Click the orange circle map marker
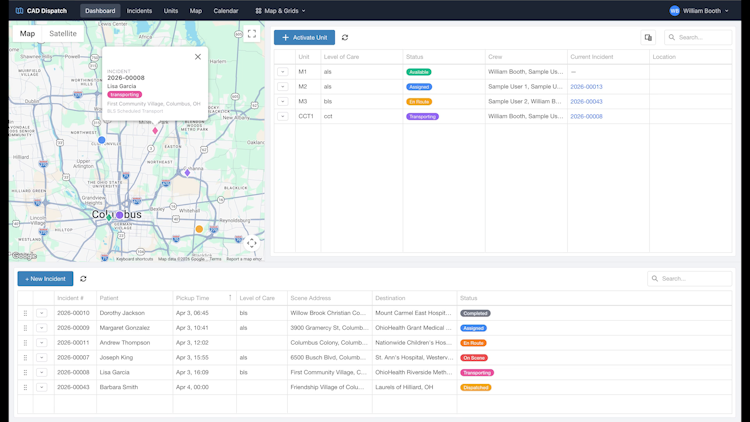750x422 pixels. (x=199, y=229)
